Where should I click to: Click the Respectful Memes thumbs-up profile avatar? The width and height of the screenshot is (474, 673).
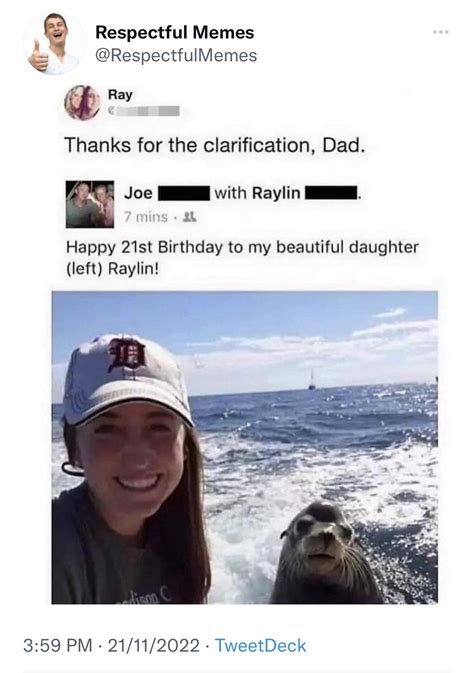tap(54, 44)
